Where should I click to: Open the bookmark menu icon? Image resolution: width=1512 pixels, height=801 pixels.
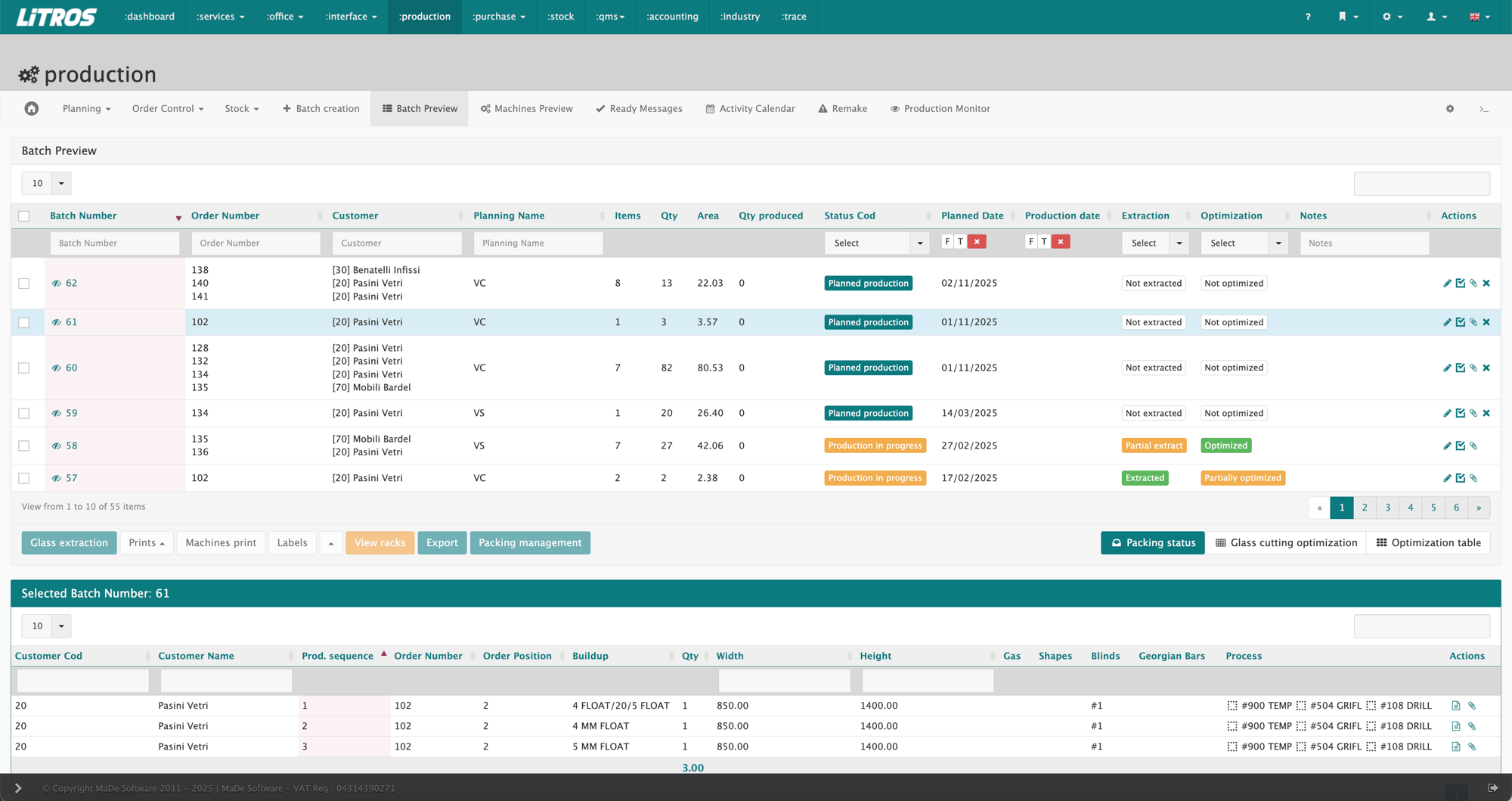point(1348,17)
